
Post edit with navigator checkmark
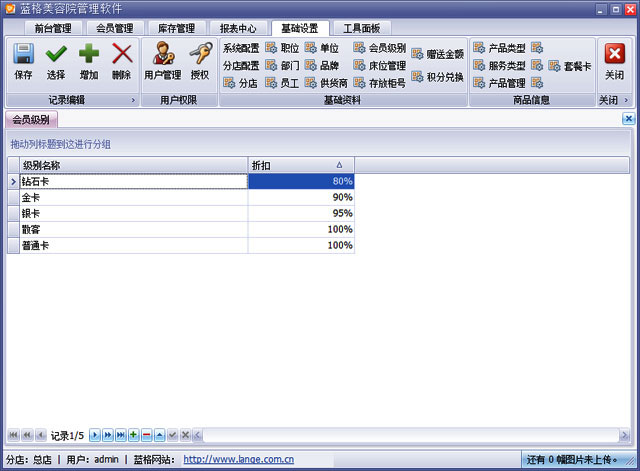(x=173, y=435)
